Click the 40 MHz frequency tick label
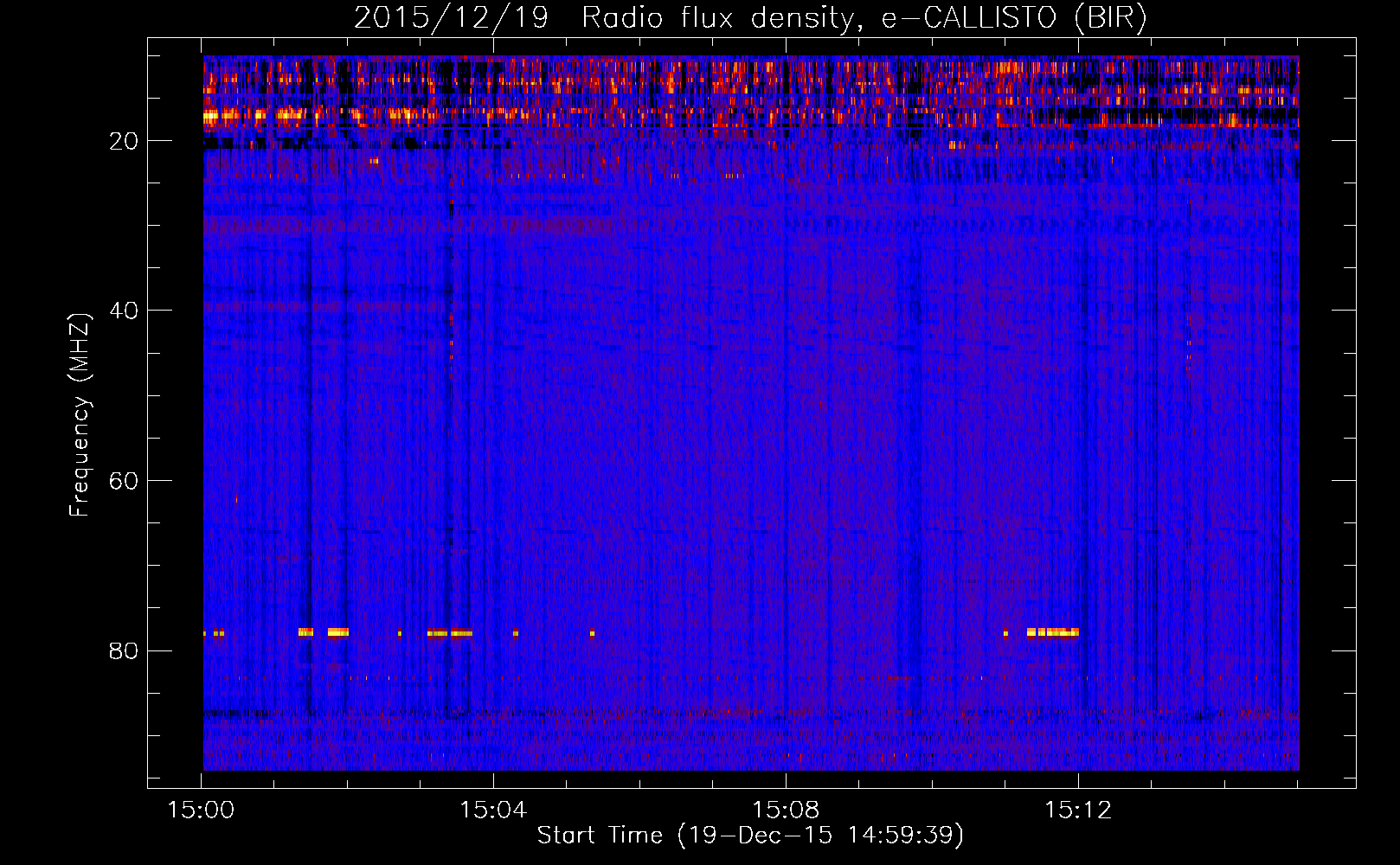The width and height of the screenshot is (1400, 865). (125, 311)
